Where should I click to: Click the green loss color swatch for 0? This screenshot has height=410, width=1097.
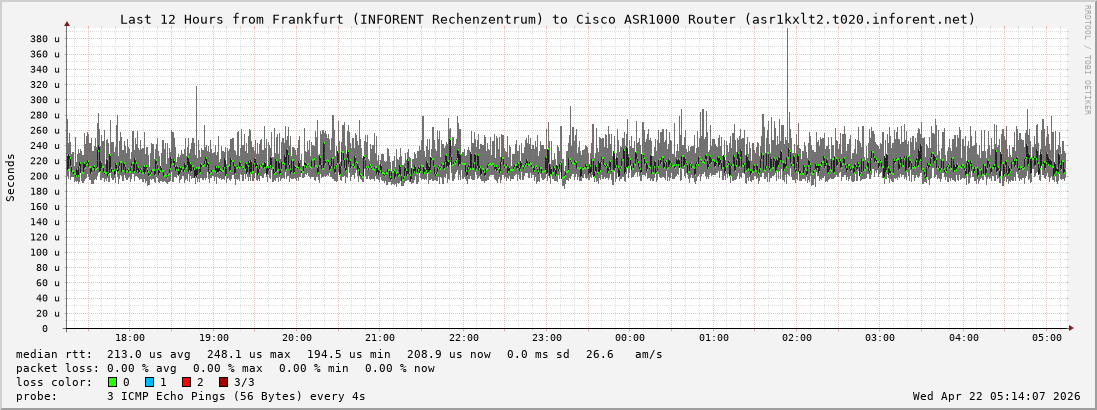112,382
